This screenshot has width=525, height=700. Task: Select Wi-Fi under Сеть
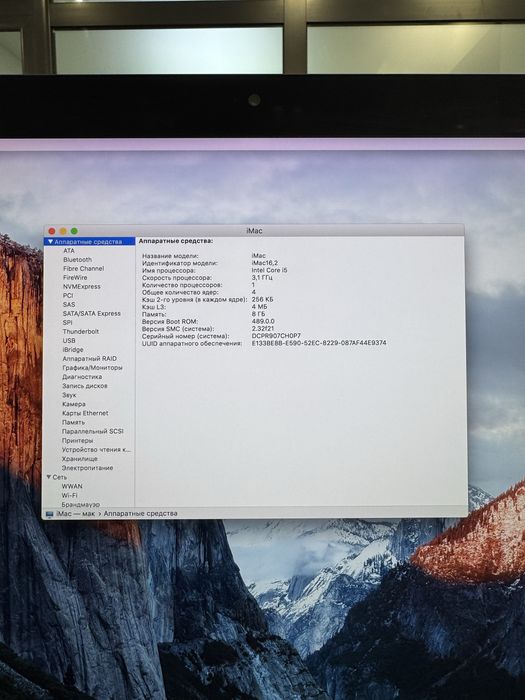(x=69, y=496)
